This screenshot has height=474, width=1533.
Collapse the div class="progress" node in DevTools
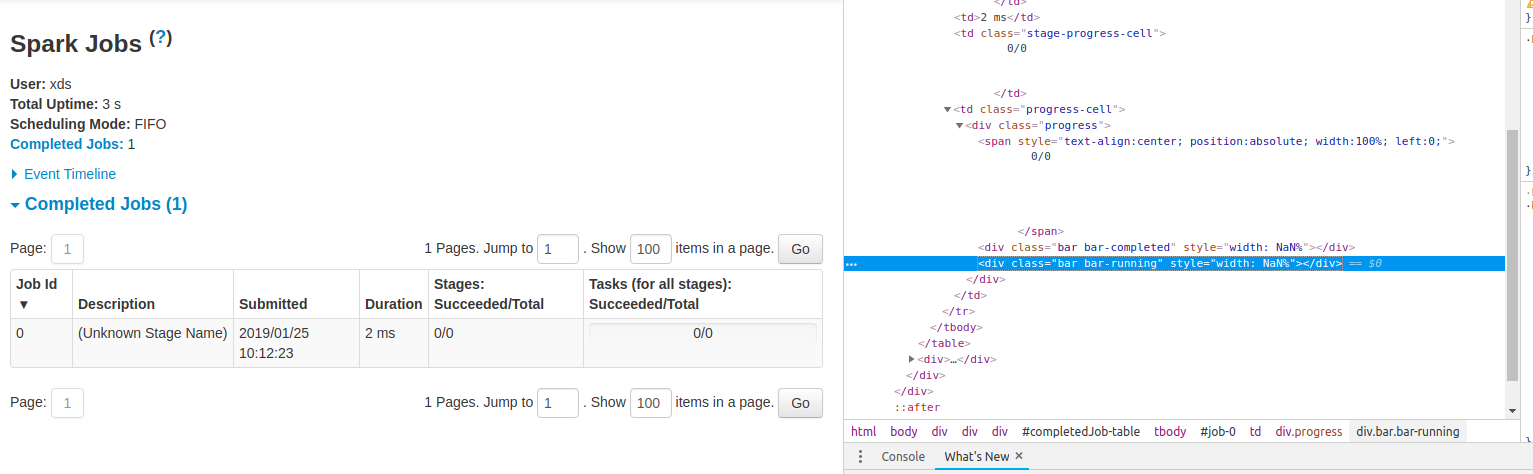click(960, 125)
